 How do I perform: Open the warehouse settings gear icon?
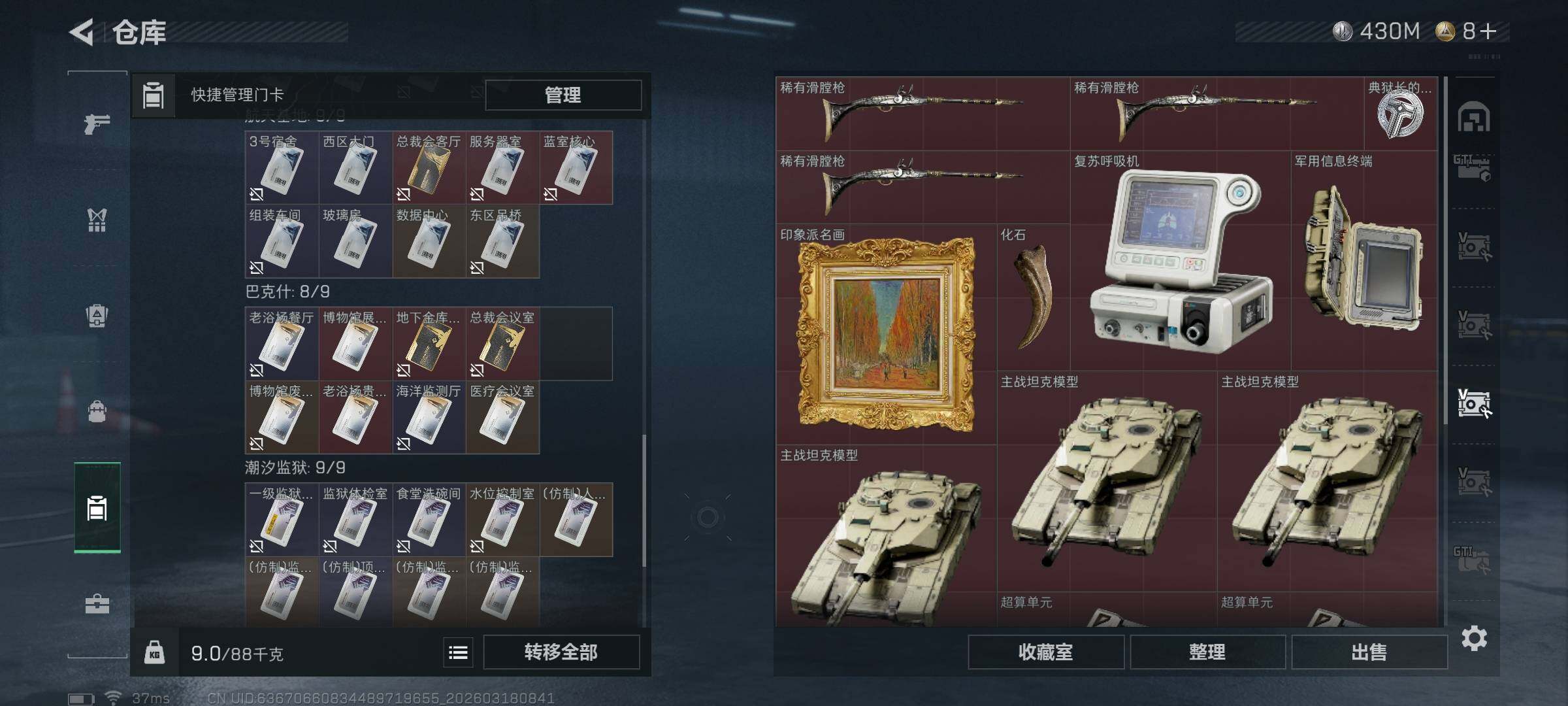click(x=1474, y=638)
